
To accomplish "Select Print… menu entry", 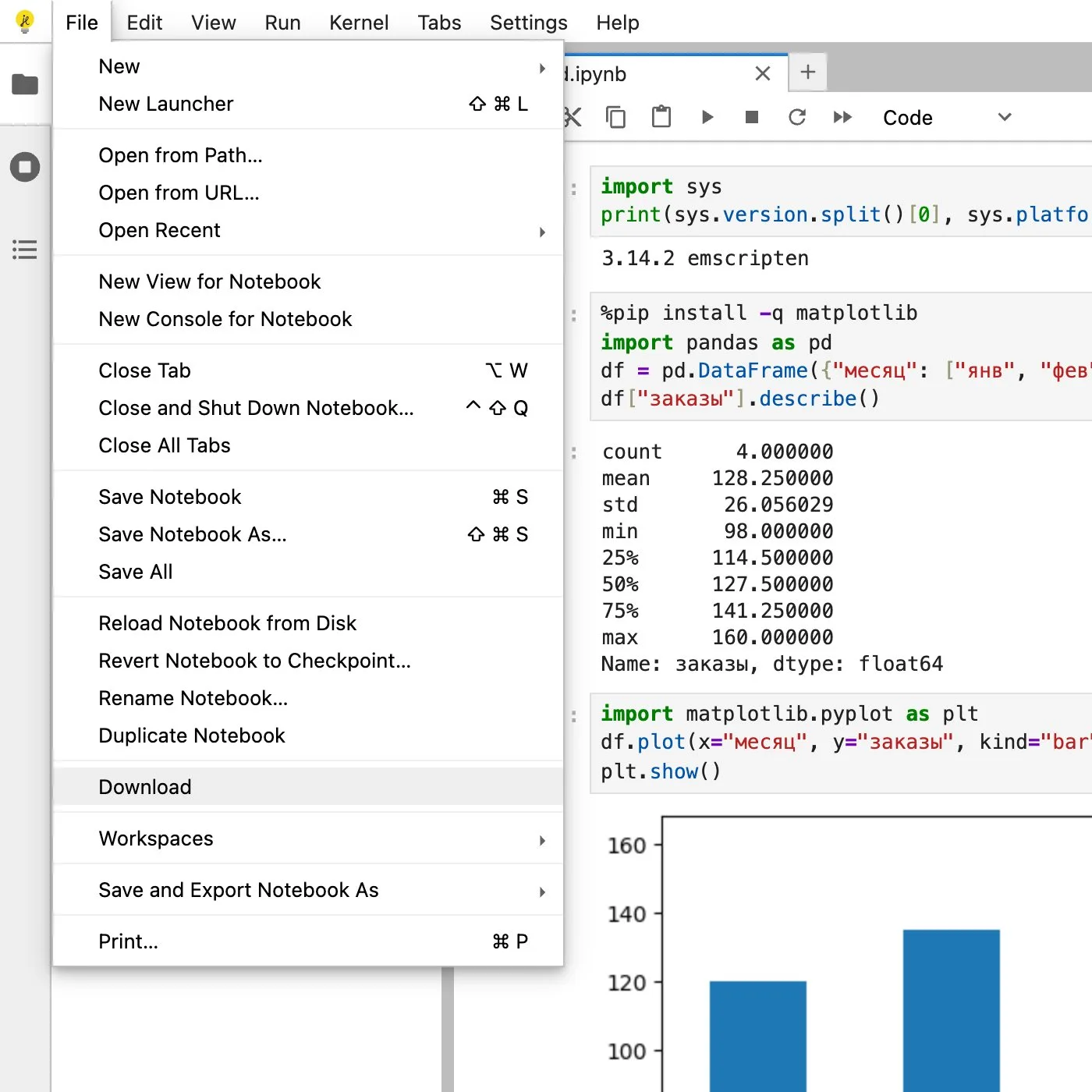I will tap(308, 942).
